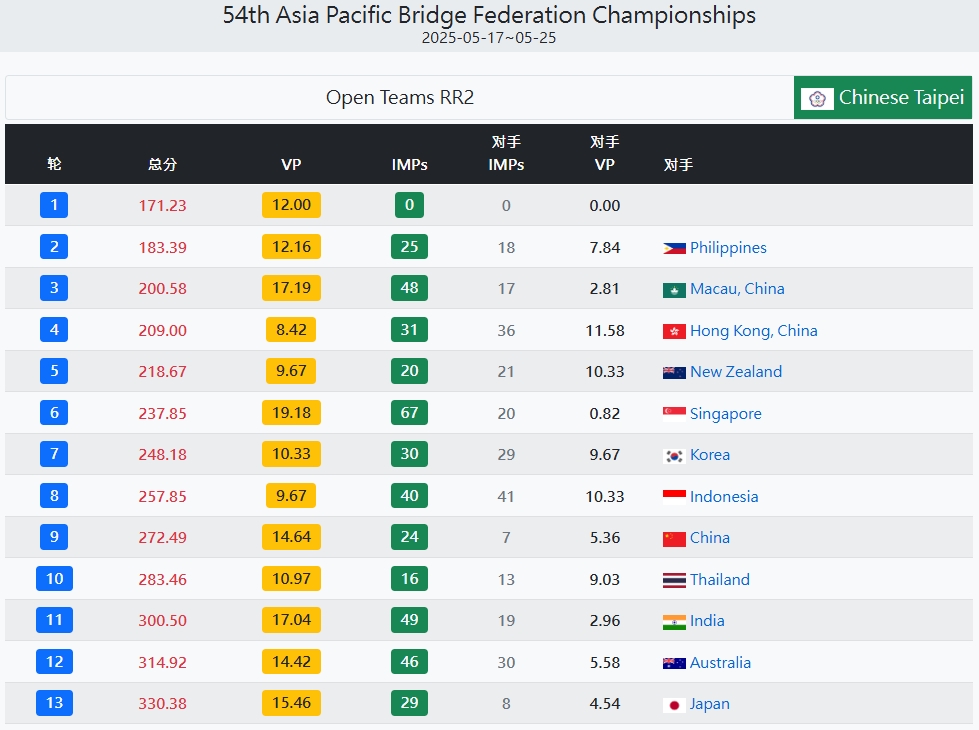The image size is (979, 730).
Task: Click the India flag icon
Action: point(674,622)
